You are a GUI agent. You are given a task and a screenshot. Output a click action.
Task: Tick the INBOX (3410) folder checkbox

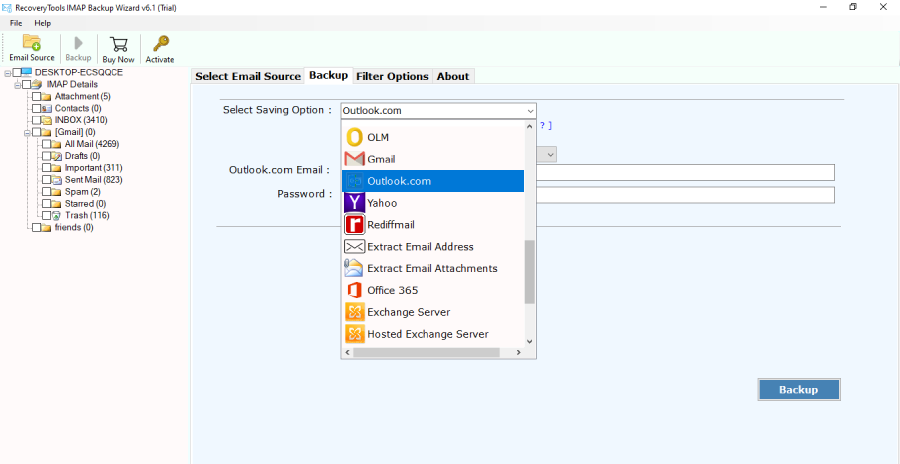[37, 120]
